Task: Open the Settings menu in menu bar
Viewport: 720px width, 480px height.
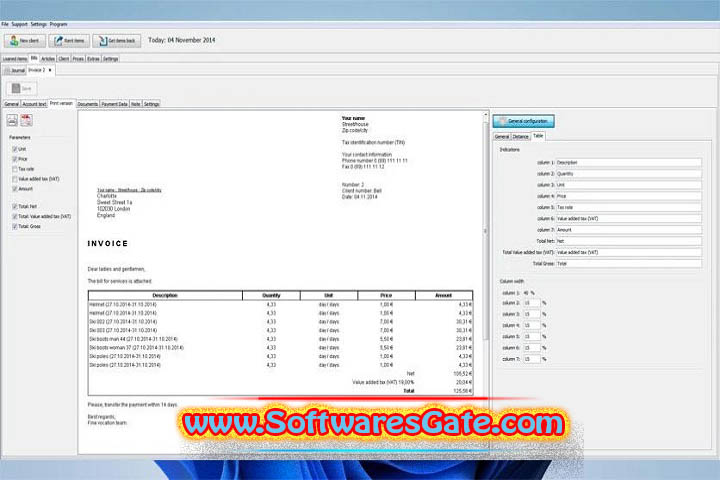Action: [39, 24]
